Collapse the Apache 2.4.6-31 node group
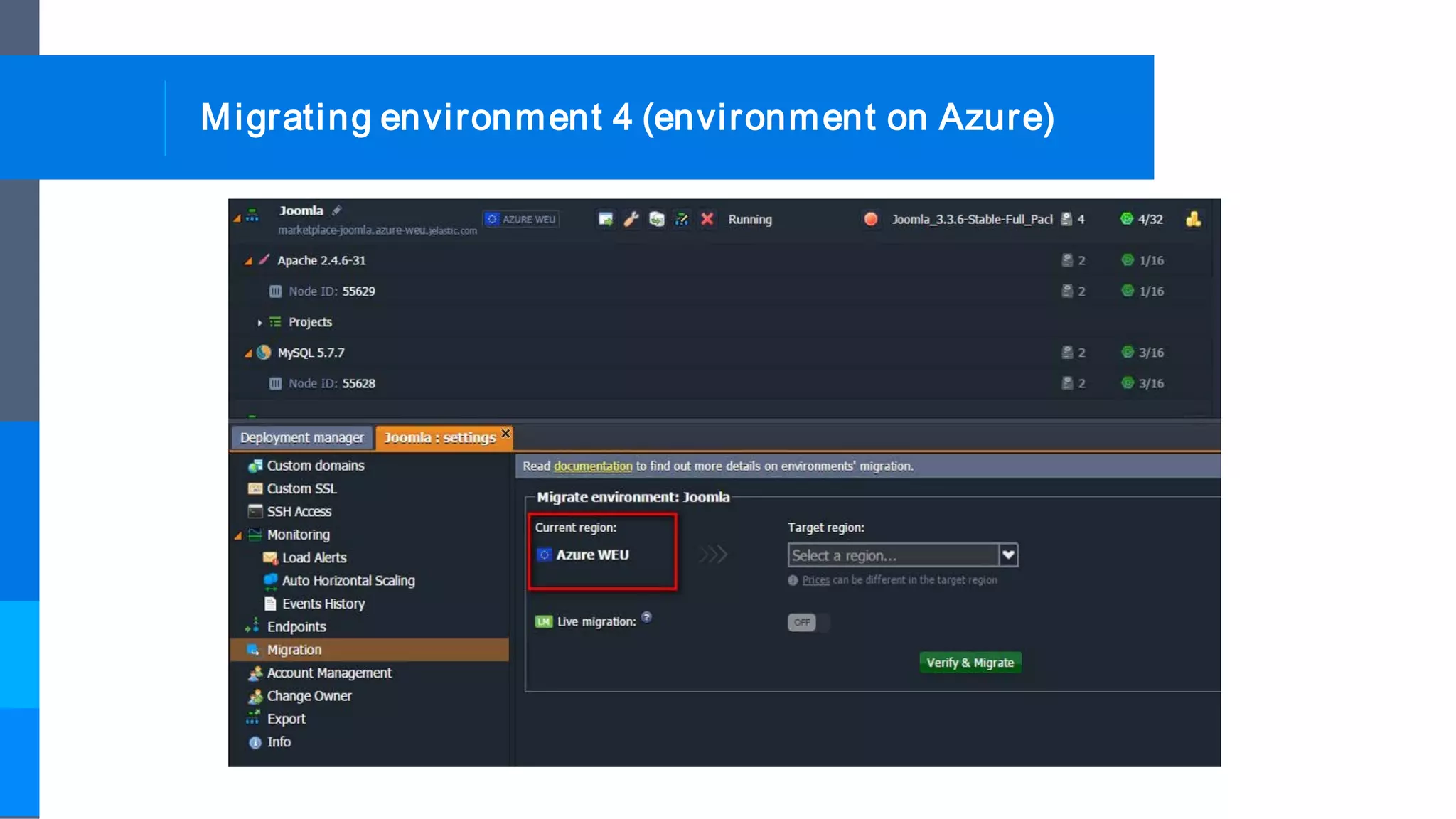Image resolution: width=1456 pixels, height=819 pixels. click(248, 261)
